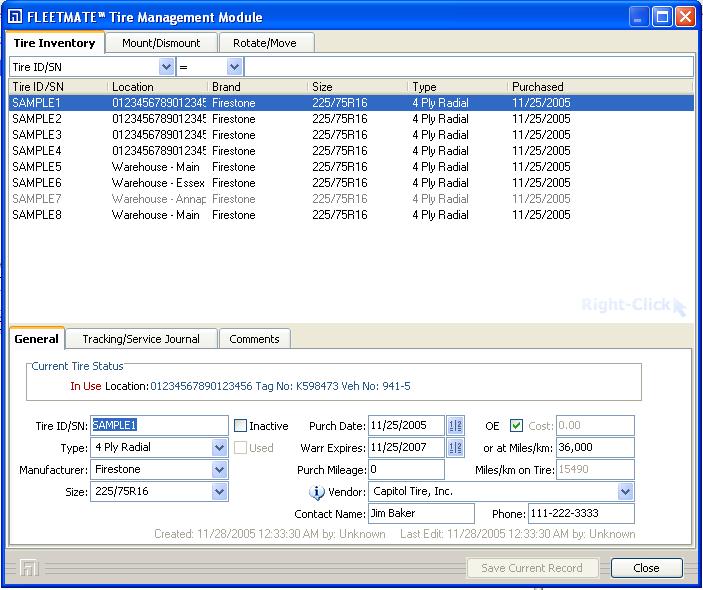Click the Save Current Record button
Image resolution: width=703 pixels, height=590 pixels.
pos(532,568)
